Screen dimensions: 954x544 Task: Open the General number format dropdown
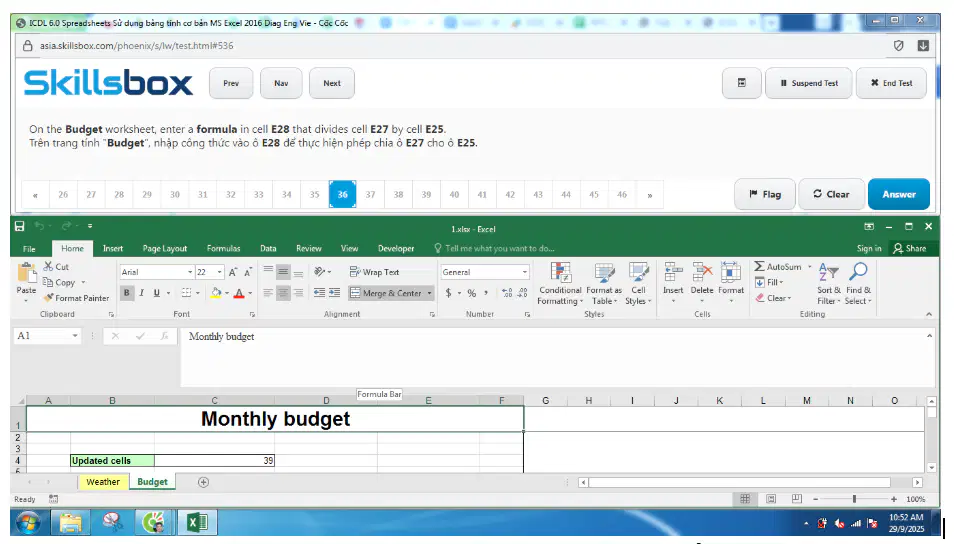click(524, 272)
